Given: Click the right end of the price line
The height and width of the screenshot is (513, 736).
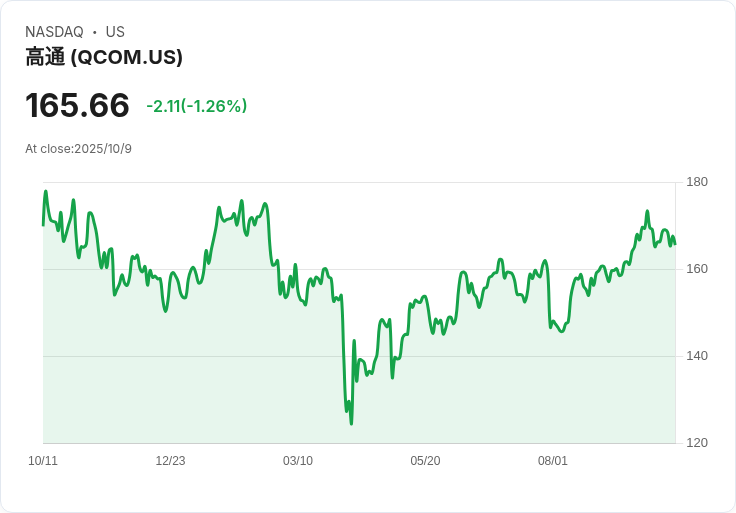Looking at the screenshot, I should pos(675,243).
